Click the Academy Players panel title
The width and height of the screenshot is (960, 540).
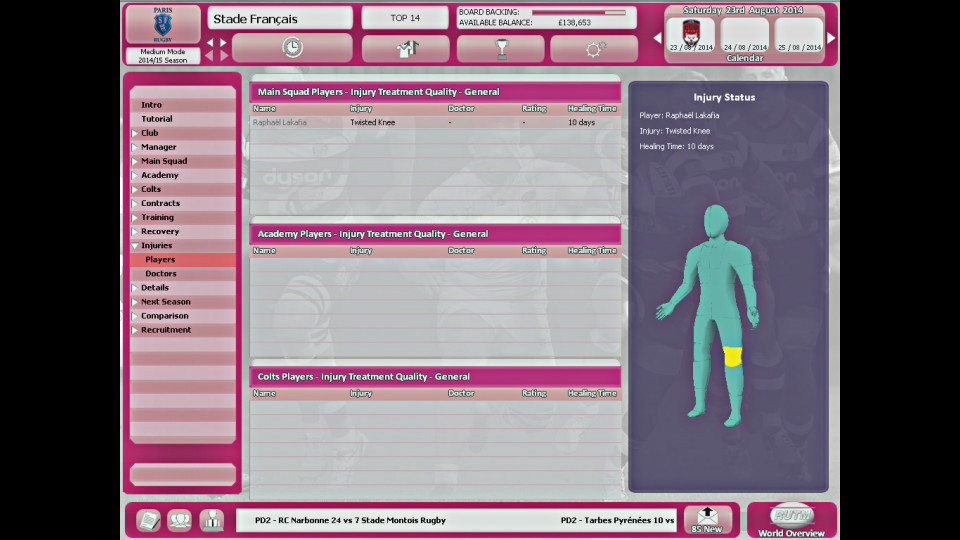pyautogui.click(x=373, y=234)
